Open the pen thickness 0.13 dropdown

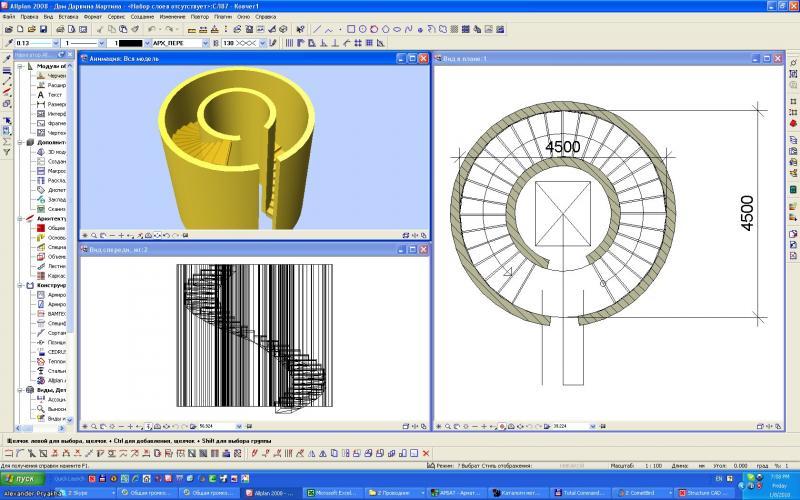[56, 44]
